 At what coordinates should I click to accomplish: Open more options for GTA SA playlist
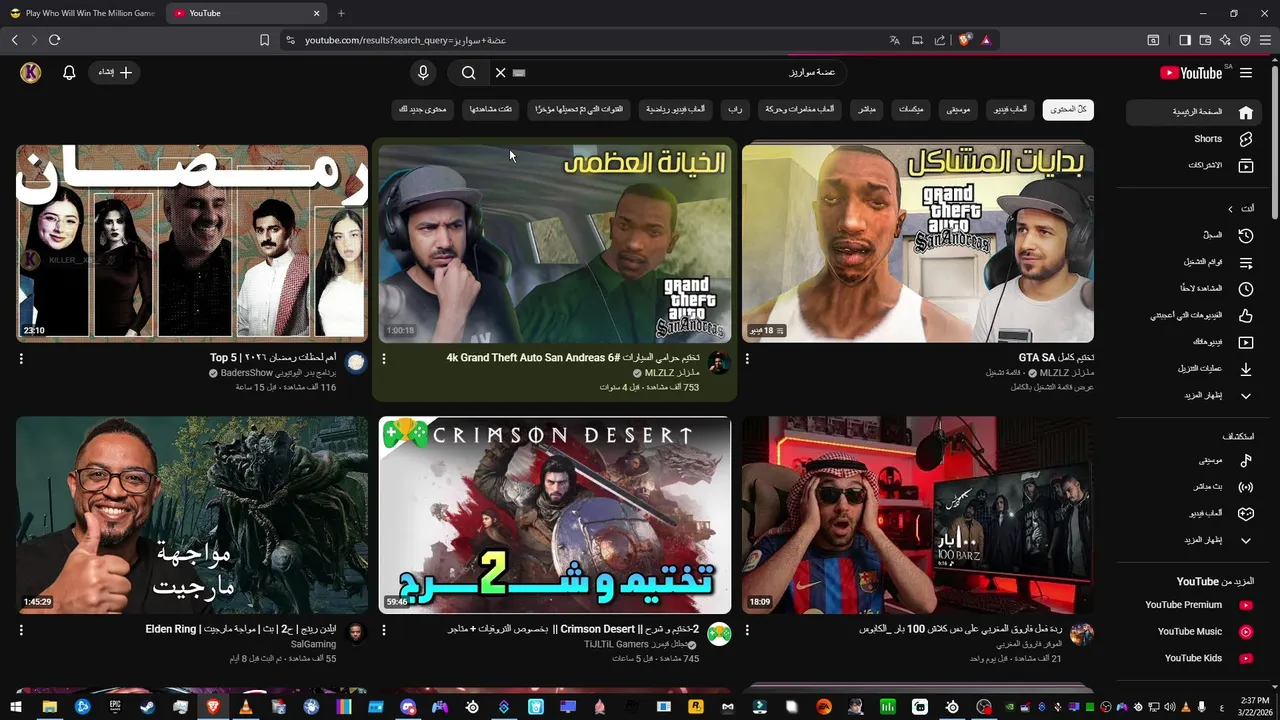[x=747, y=358]
